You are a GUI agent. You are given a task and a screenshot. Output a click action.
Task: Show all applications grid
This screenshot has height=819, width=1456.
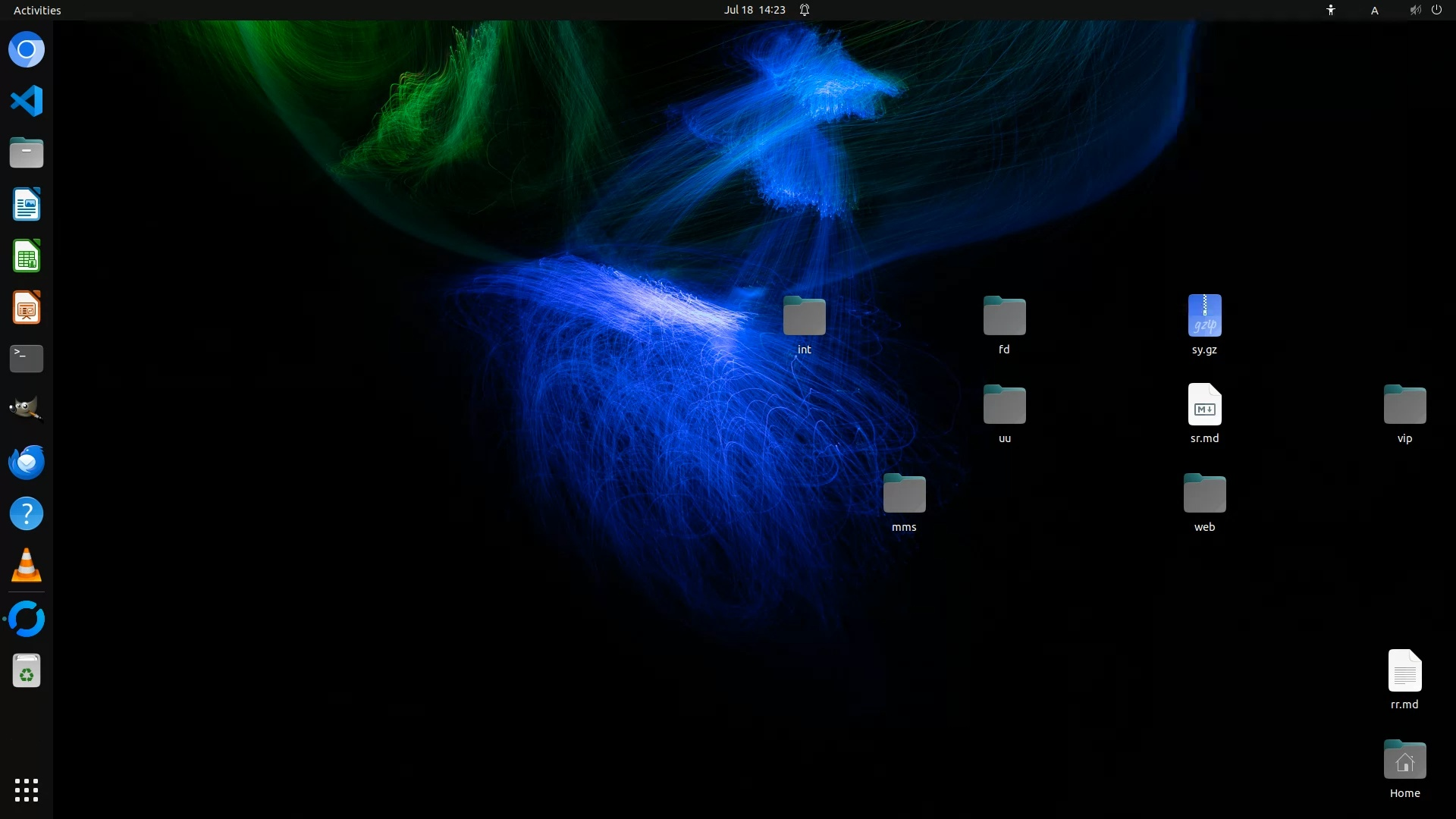[27, 789]
